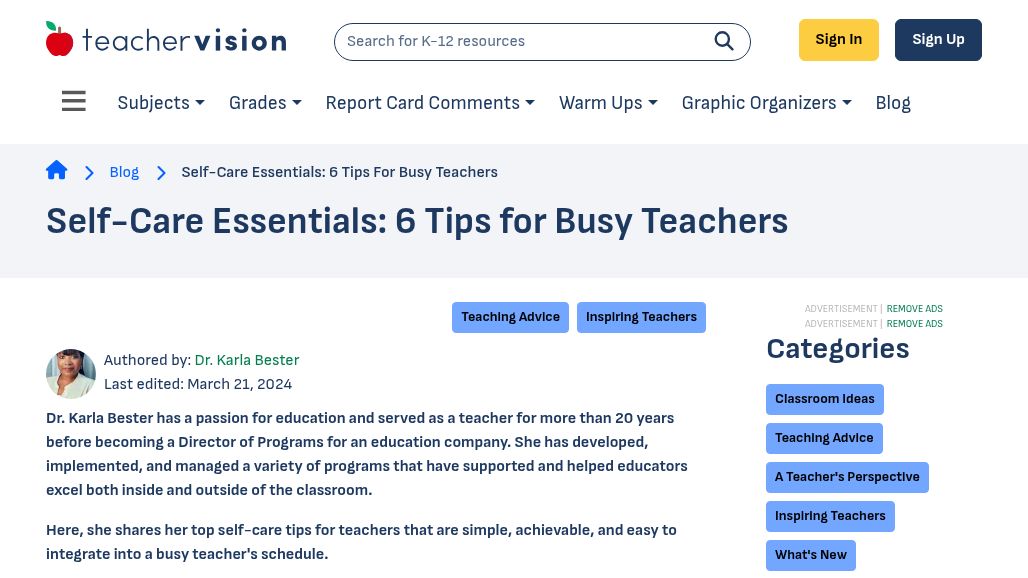Click the magnifying glass search icon
Screen dimensions: 1028x578
click(x=724, y=41)
